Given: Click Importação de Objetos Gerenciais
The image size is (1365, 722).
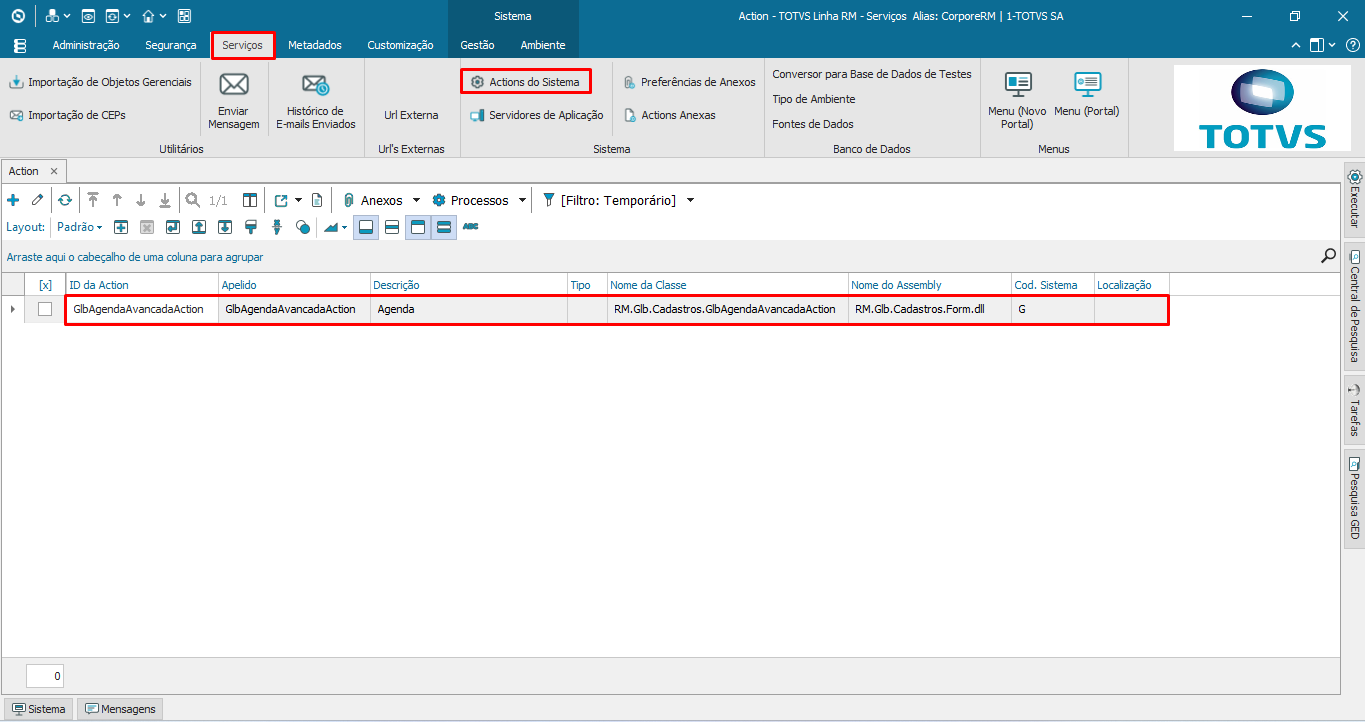Looking at the screenshot, I should pyautogui.click(x=100, y=82).
